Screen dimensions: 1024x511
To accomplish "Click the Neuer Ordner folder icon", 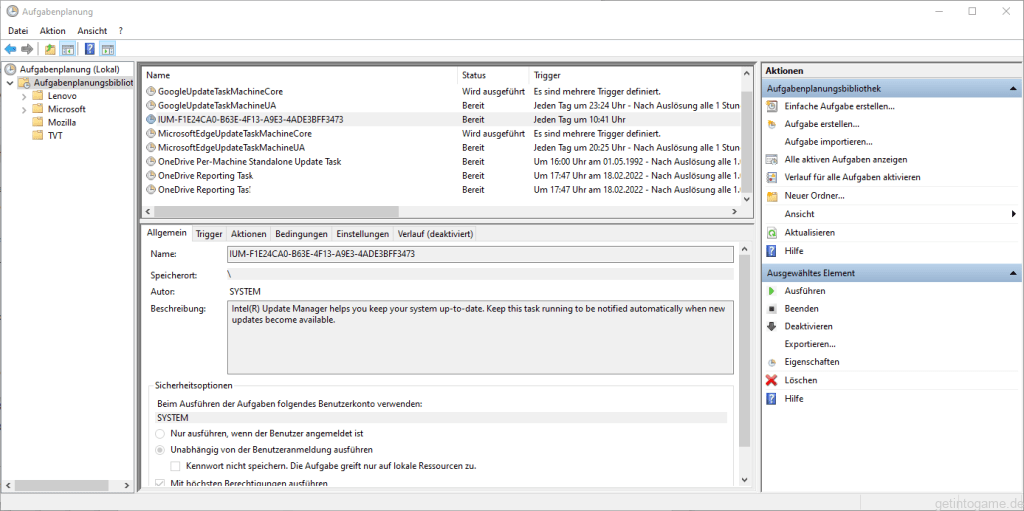I will click(x=771, y=196).
